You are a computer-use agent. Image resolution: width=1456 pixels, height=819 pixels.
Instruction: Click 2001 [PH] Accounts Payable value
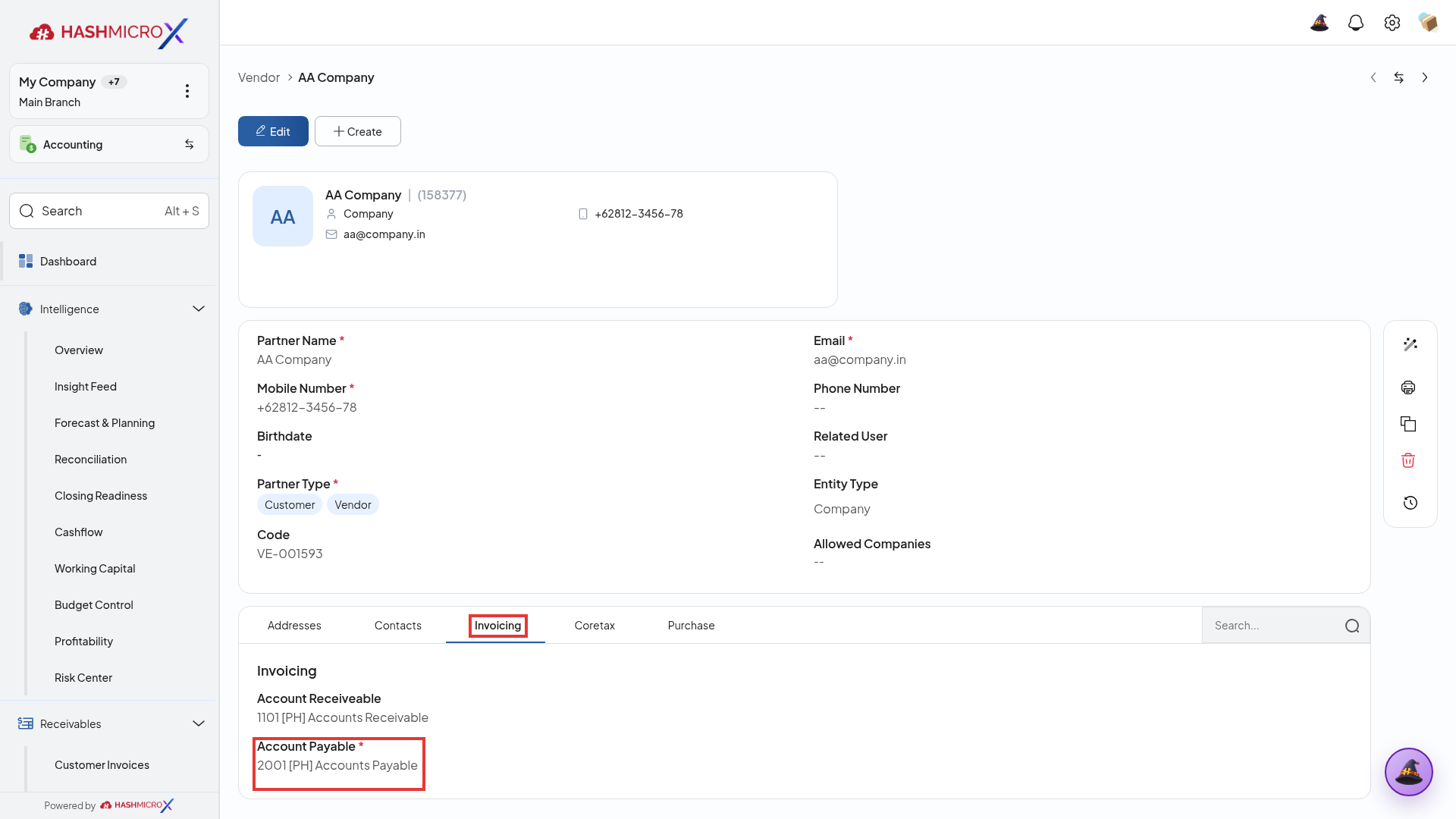point(337,765)
